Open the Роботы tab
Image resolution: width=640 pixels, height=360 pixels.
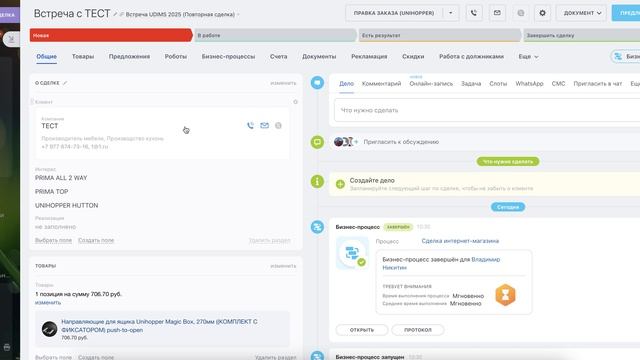click(176, 57)
